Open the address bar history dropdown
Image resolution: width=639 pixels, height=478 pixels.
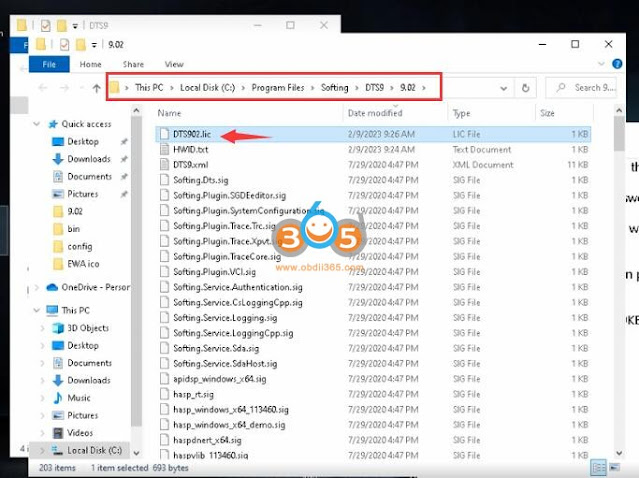click(504, 88)
